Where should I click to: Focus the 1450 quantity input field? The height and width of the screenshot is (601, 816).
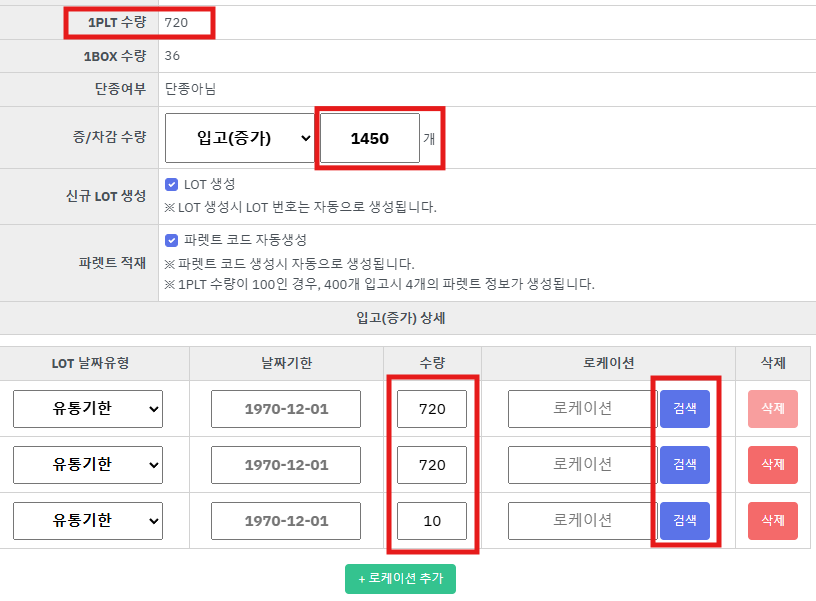[370, 138]
